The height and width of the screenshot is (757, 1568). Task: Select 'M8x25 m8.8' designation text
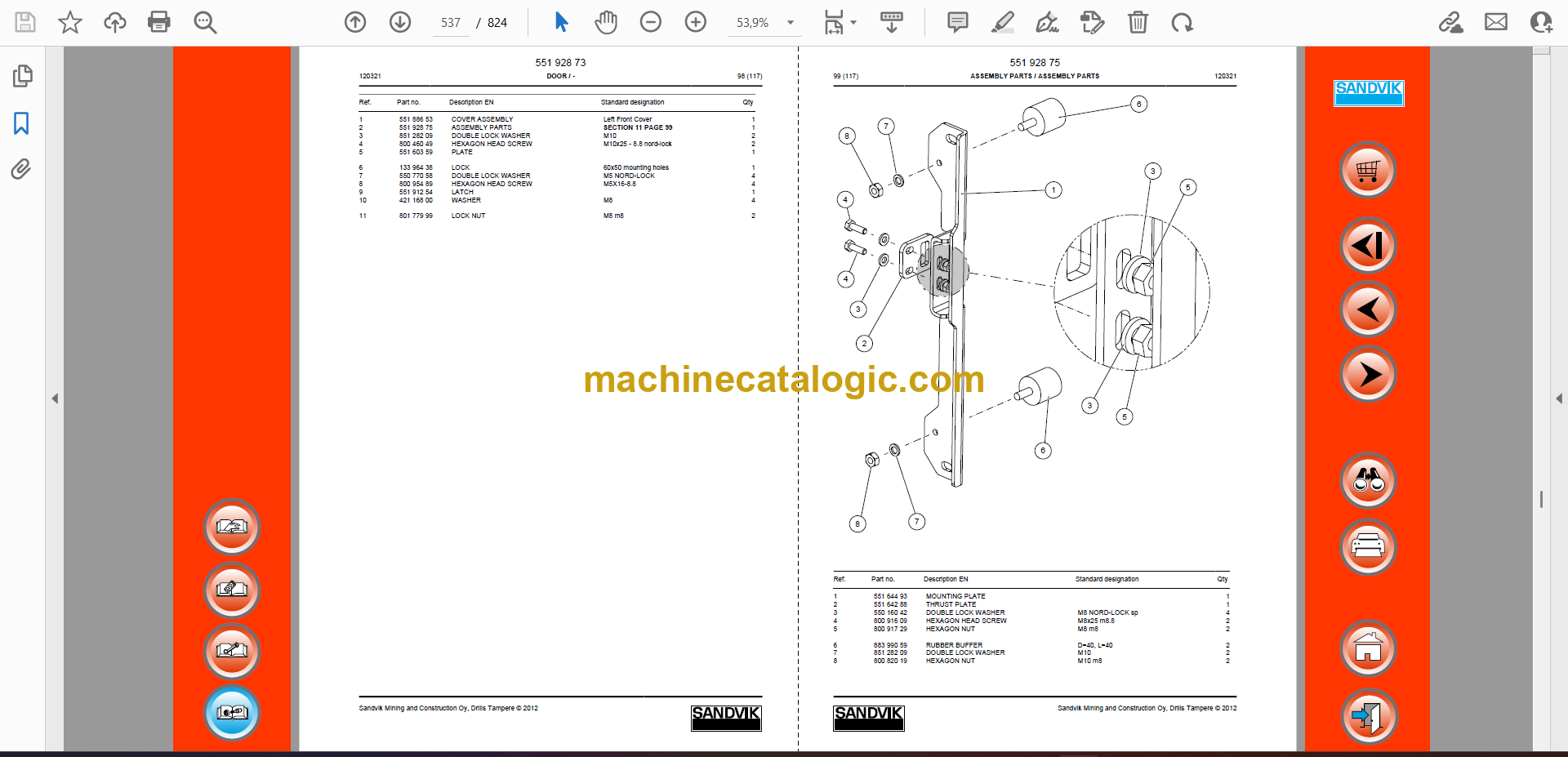(1096, 621)
